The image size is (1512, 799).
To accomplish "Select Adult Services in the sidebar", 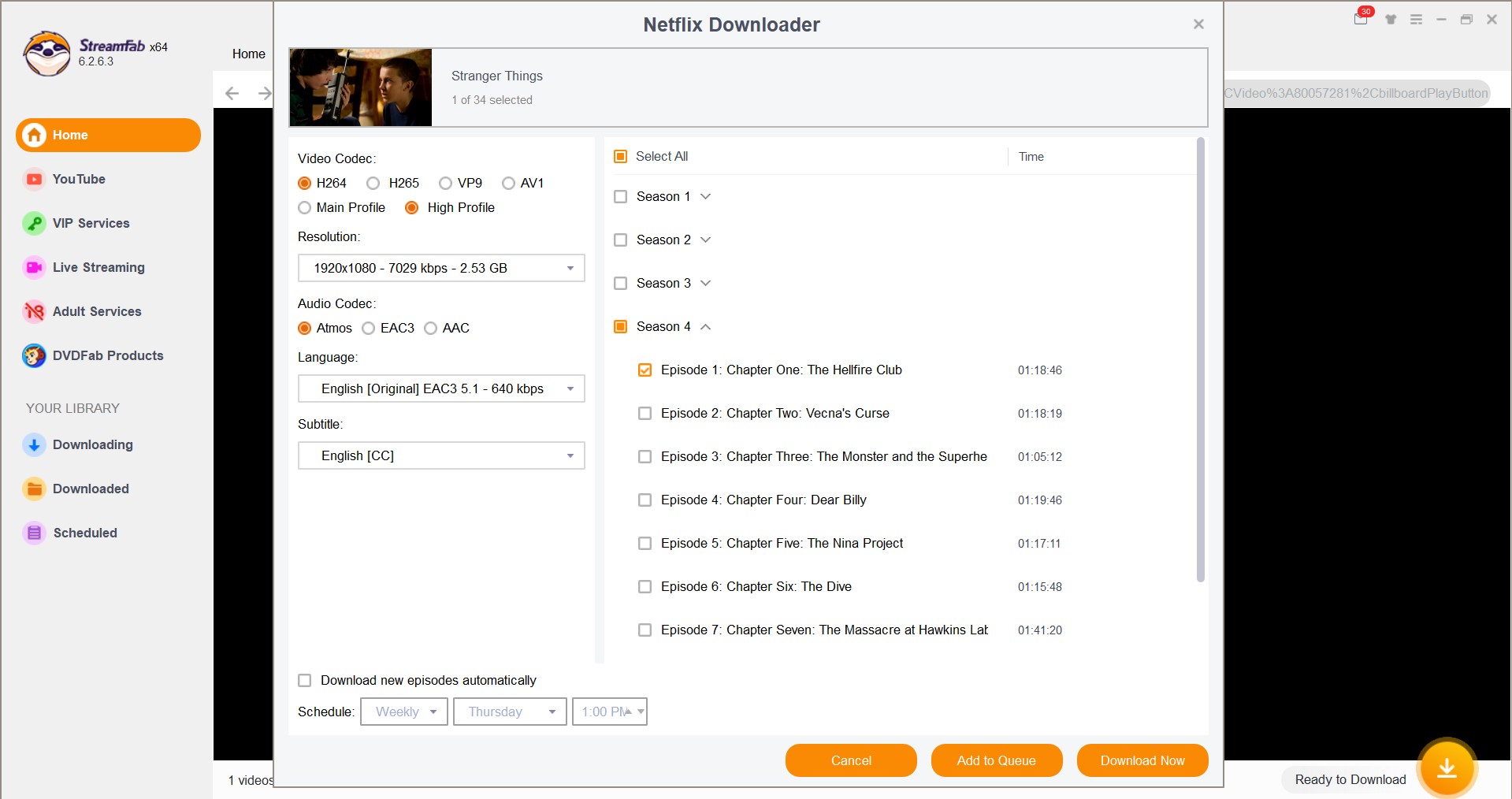I will click(x=96, y=311).
